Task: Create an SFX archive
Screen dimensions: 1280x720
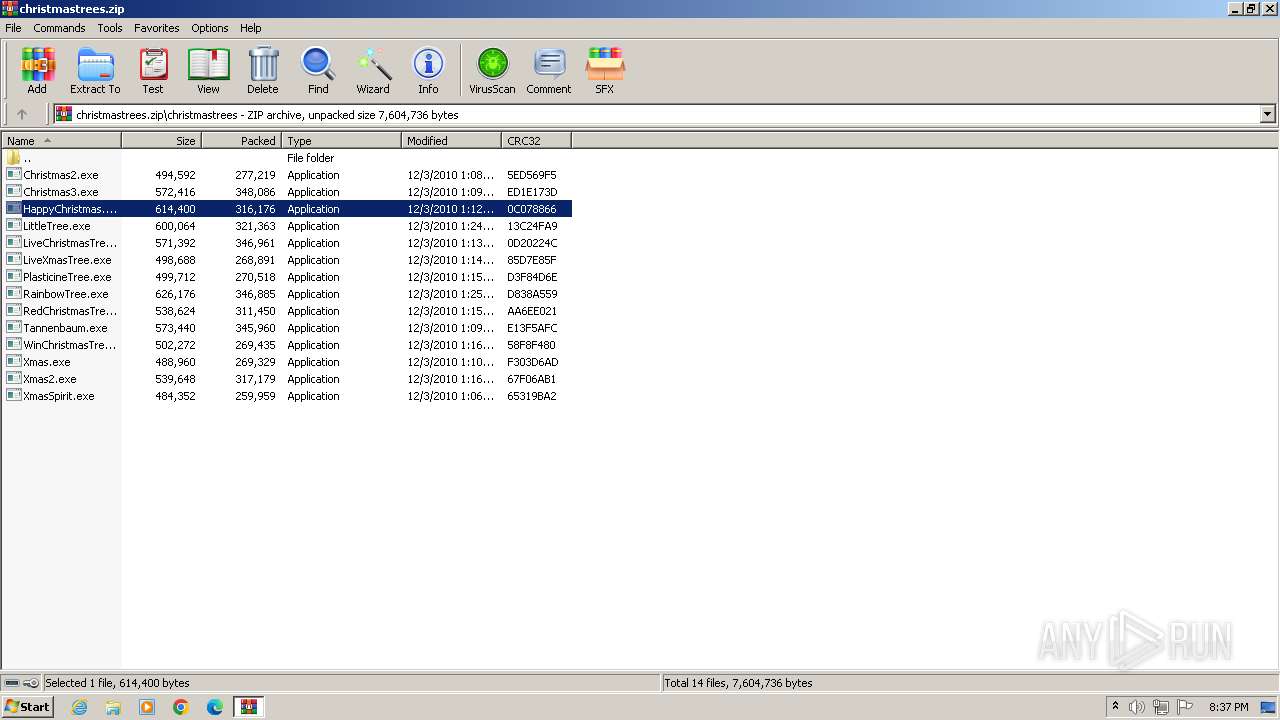Action: point(605,71)
